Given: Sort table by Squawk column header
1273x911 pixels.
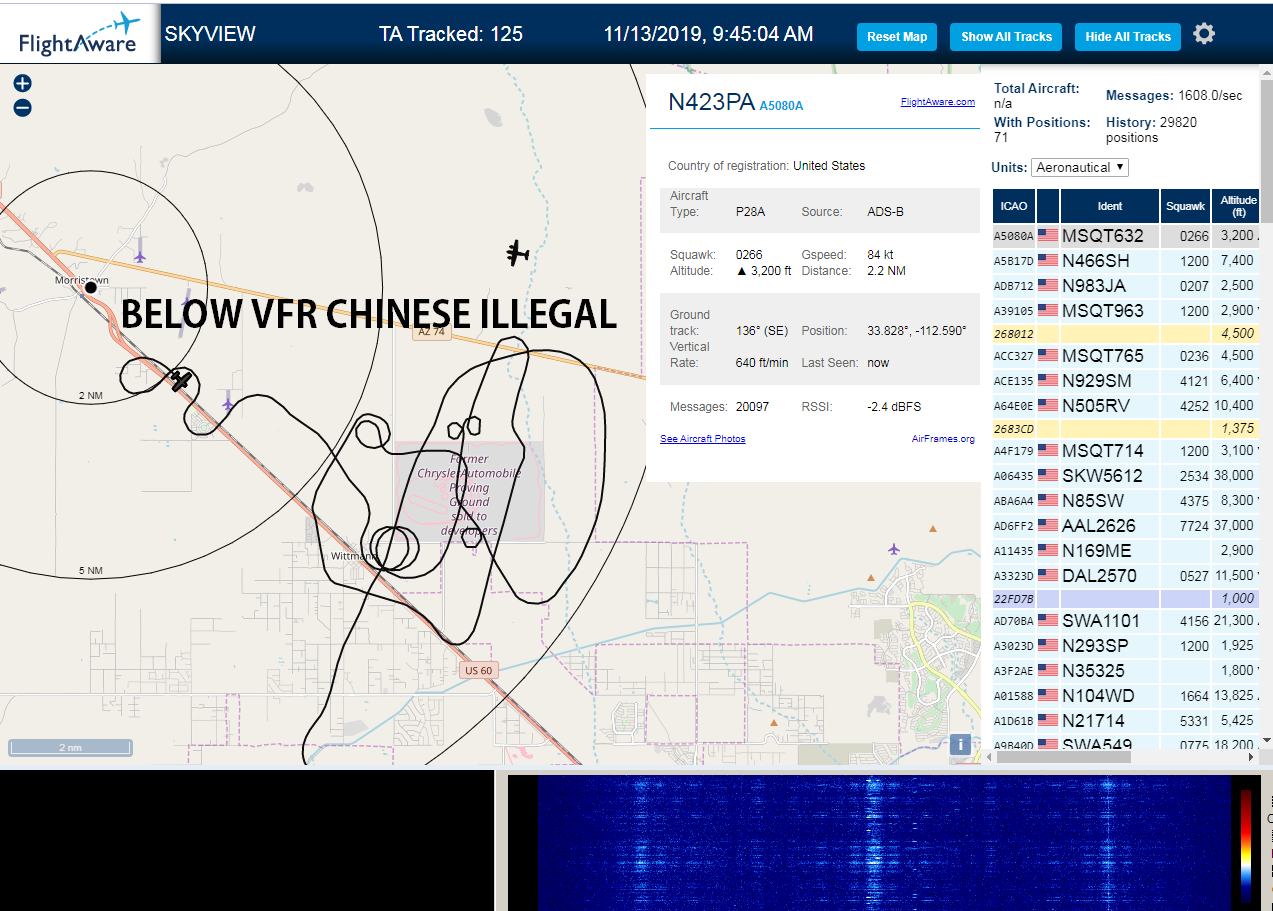Looking at the screenshot, I should [1185, 206].
